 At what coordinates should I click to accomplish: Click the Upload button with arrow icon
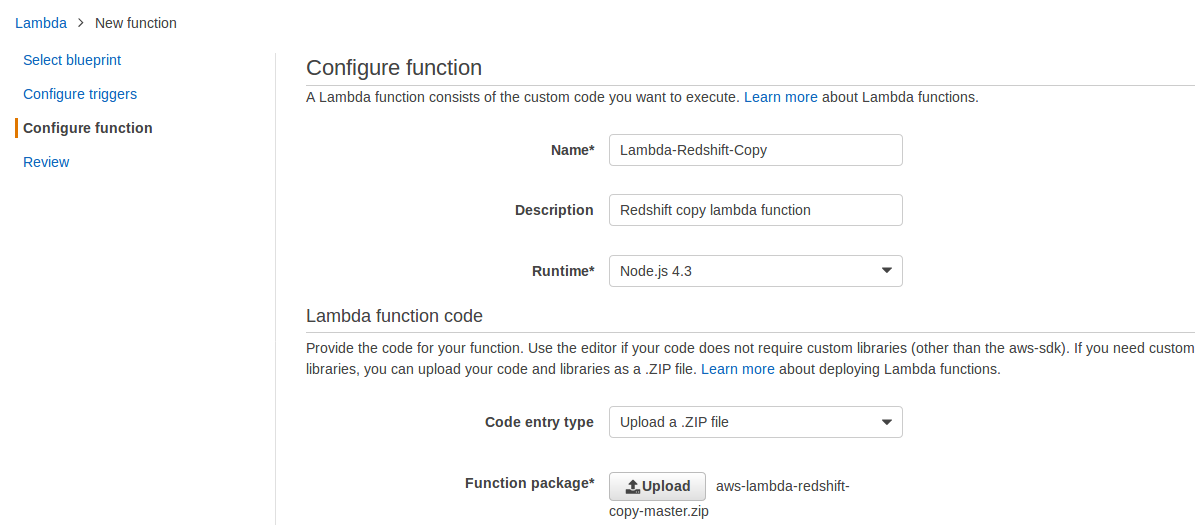[x=657, y=487]
